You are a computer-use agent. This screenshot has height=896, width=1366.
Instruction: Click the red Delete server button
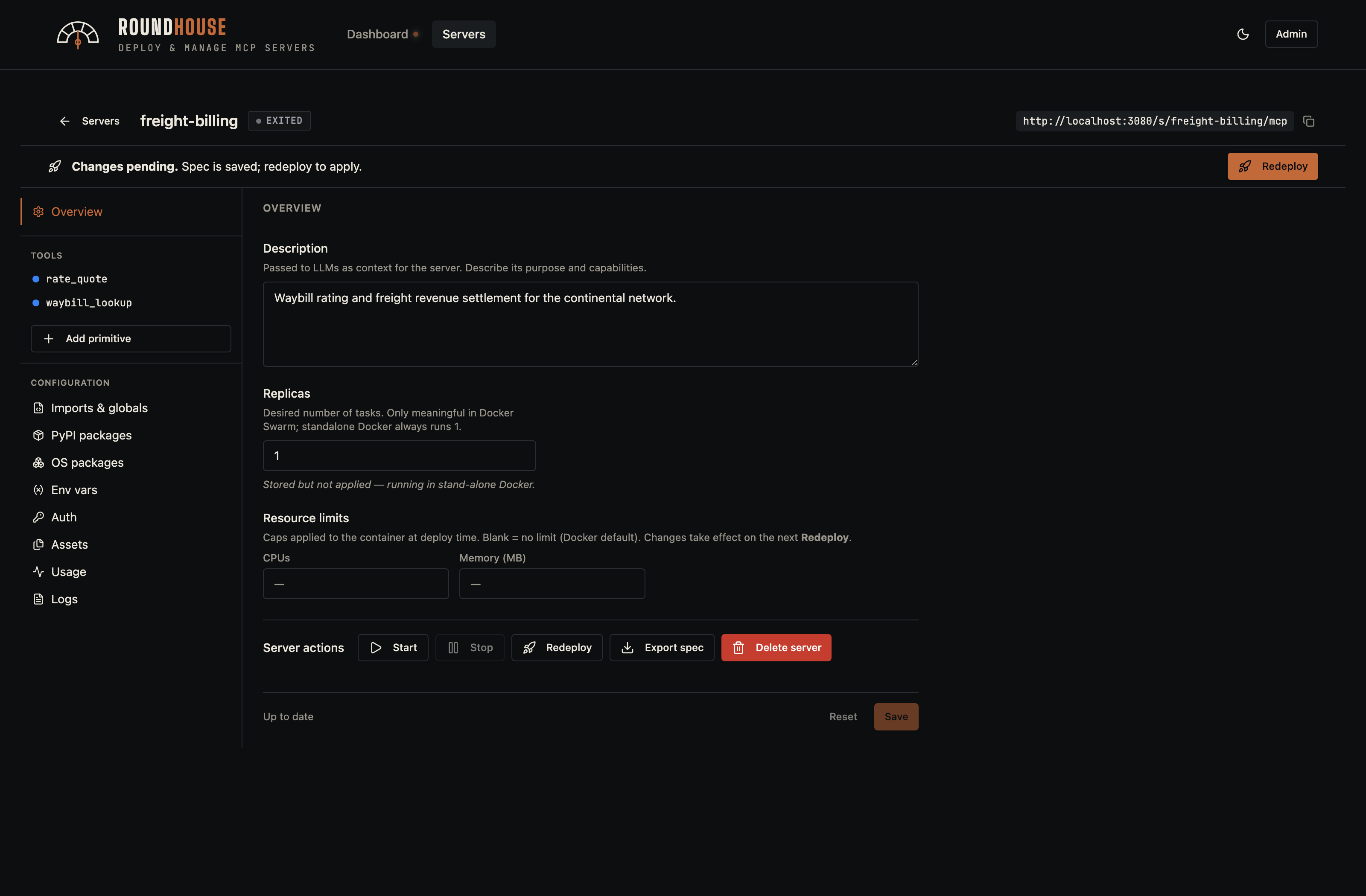(x=776, y=648)
